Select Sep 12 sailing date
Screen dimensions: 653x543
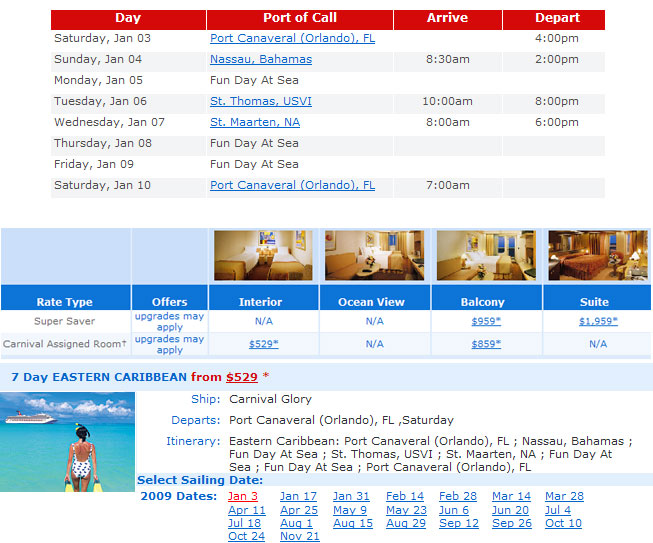[x=459, y=523]
